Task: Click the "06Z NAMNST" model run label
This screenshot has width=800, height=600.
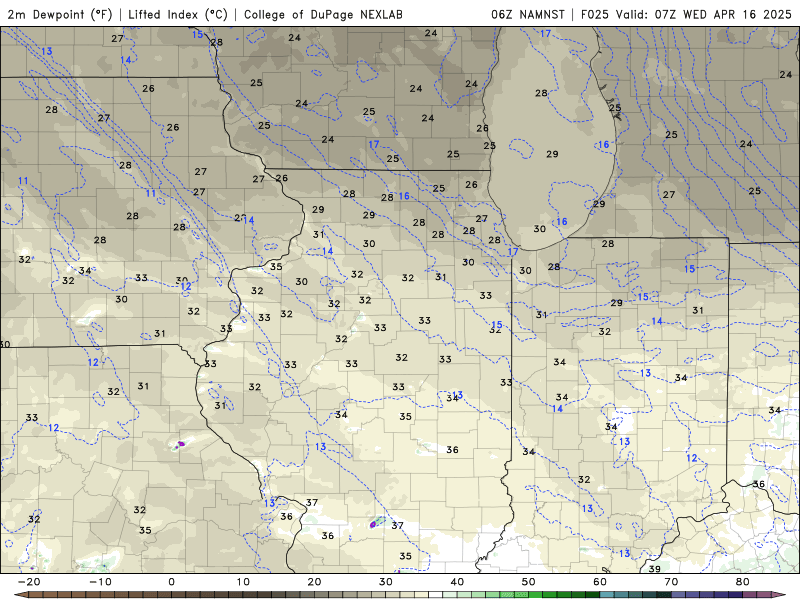Action: point(528,14)
